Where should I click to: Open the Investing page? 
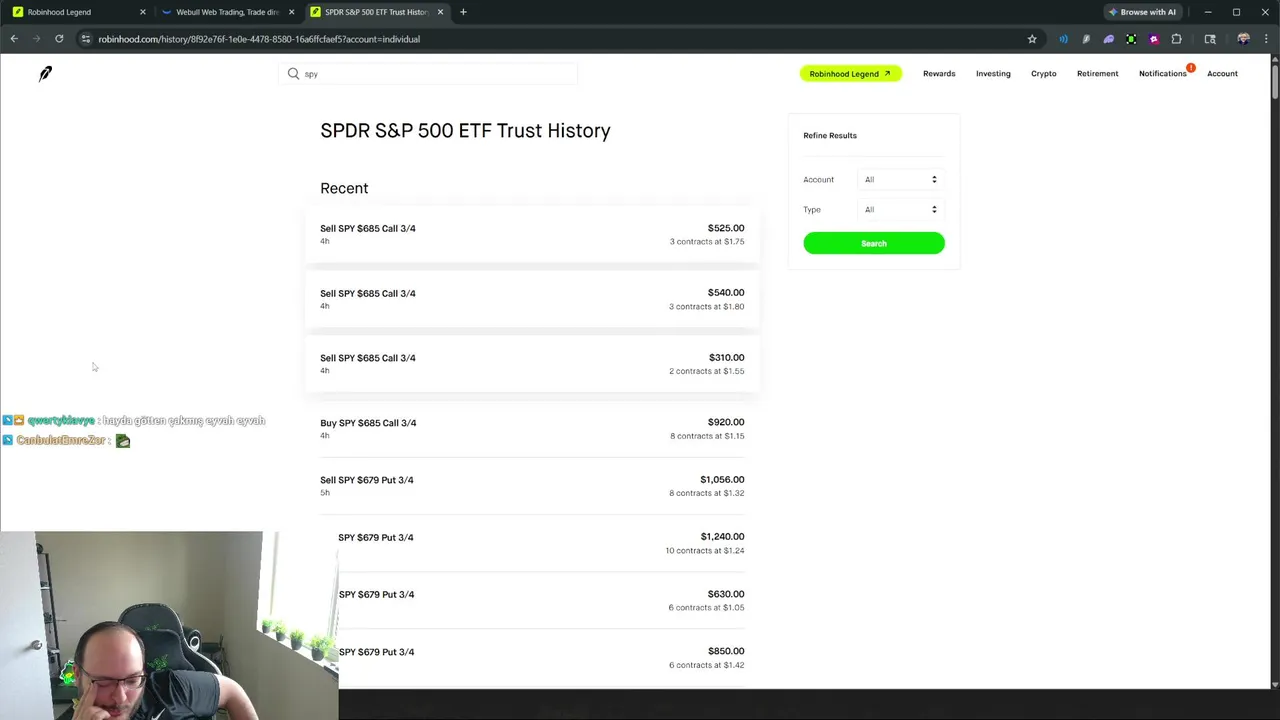click(x=993, y=73)
